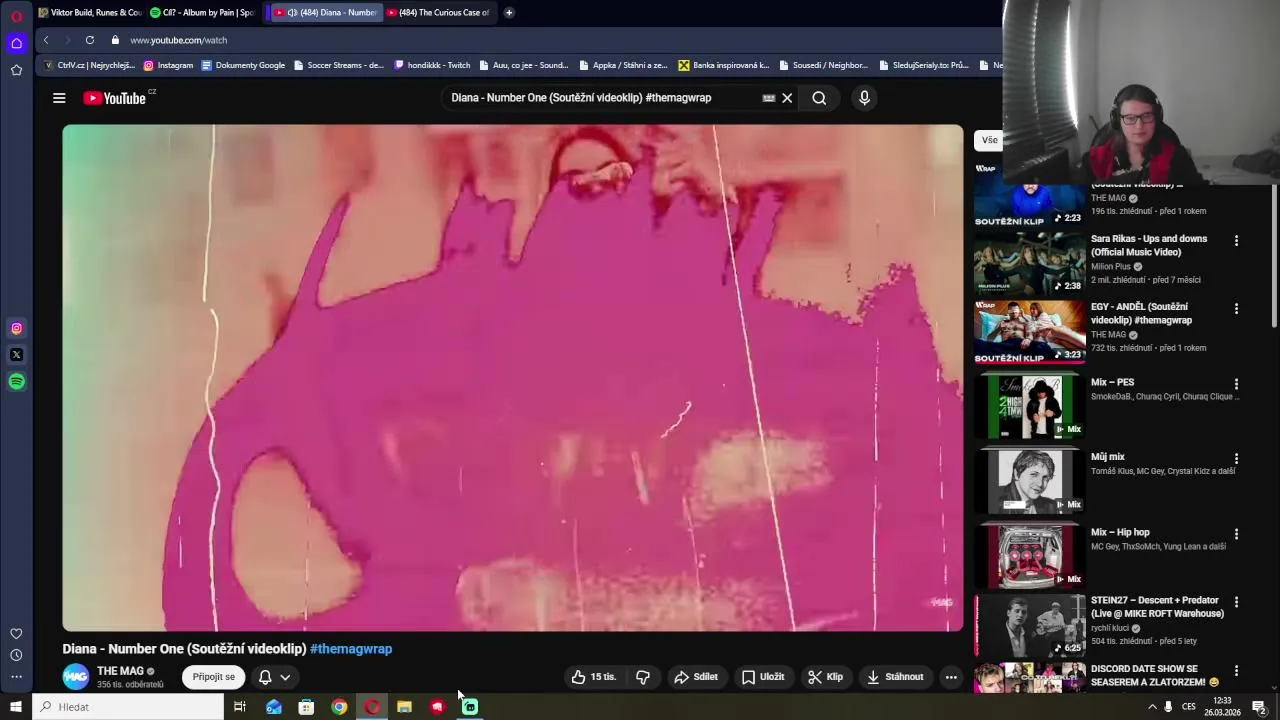
Task: Open Mix – PES playlist thumbnail
Action: [1029, 406]
